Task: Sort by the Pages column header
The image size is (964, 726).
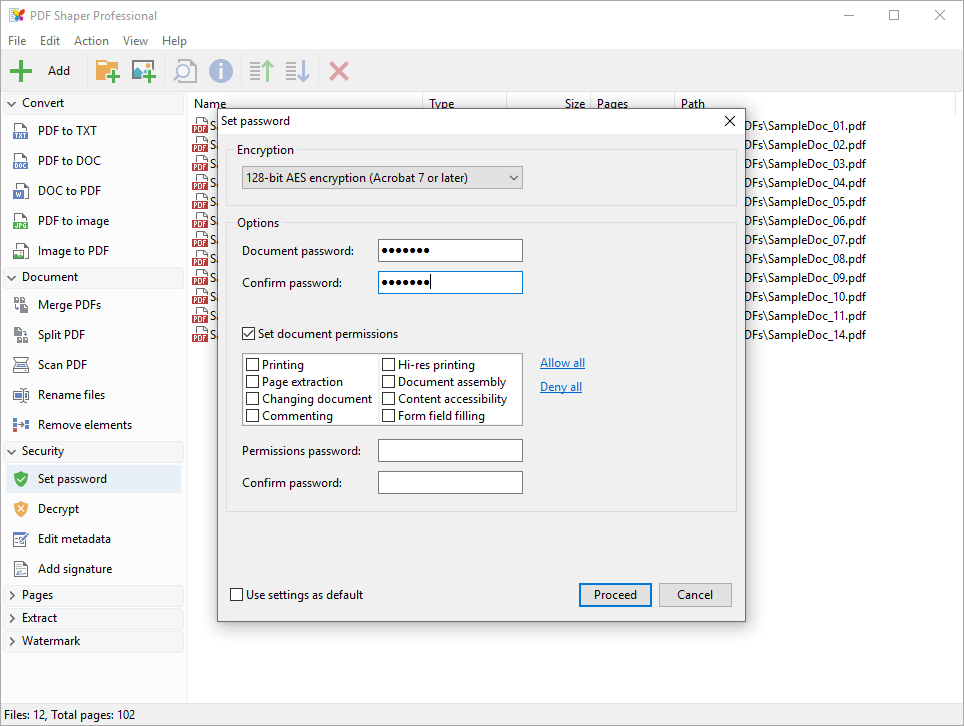Action: coord(632,103)
